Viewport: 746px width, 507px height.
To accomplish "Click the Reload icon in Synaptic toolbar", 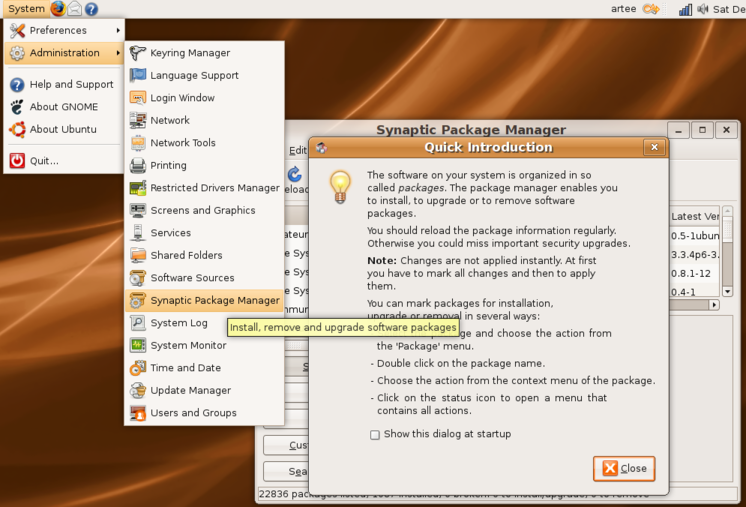I will 294,174.
